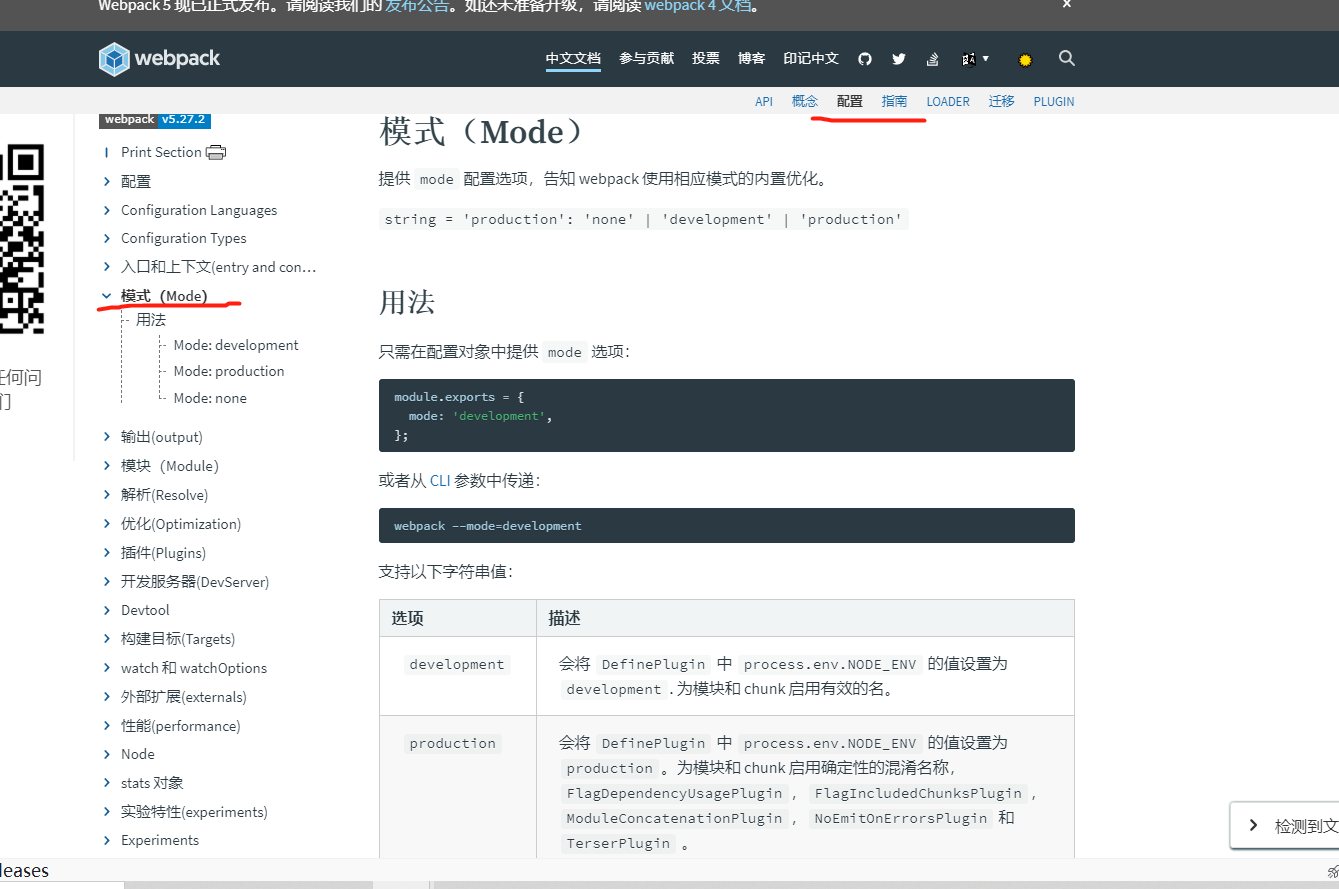Dismiss the Webpack 5 announcement banner

click(x=1066, y=5)
